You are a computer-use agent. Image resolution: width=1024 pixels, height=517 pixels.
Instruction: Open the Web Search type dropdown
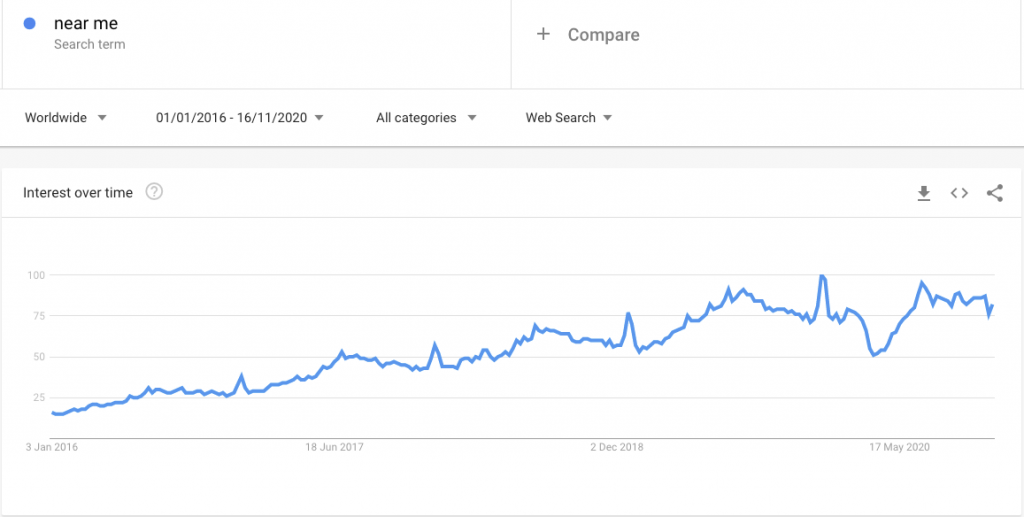pos(569,118)
